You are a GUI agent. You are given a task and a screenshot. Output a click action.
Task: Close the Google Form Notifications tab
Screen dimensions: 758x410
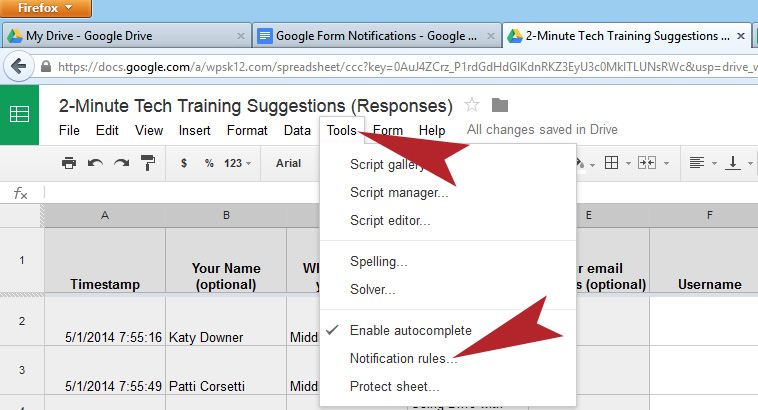491,36
